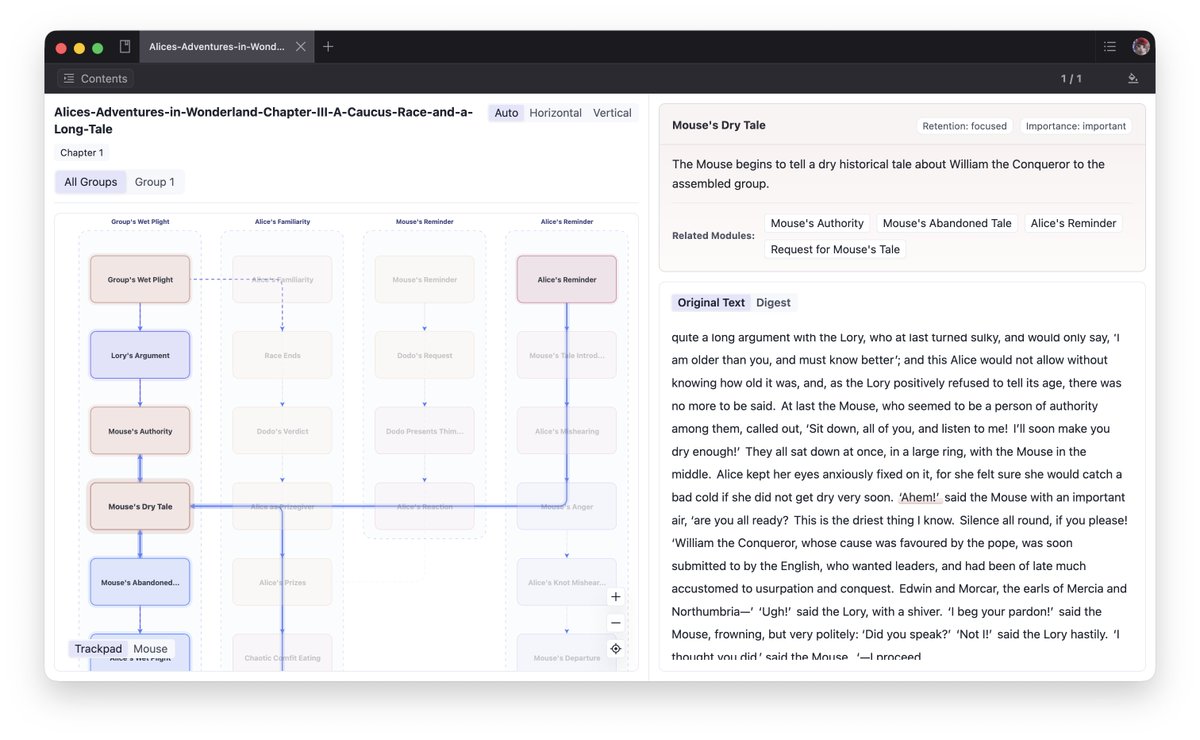Screen dimensions: 1200x740
Task: Close the Alices-Adventures-in-Wonderland tab
Action: tap(301, 47)
